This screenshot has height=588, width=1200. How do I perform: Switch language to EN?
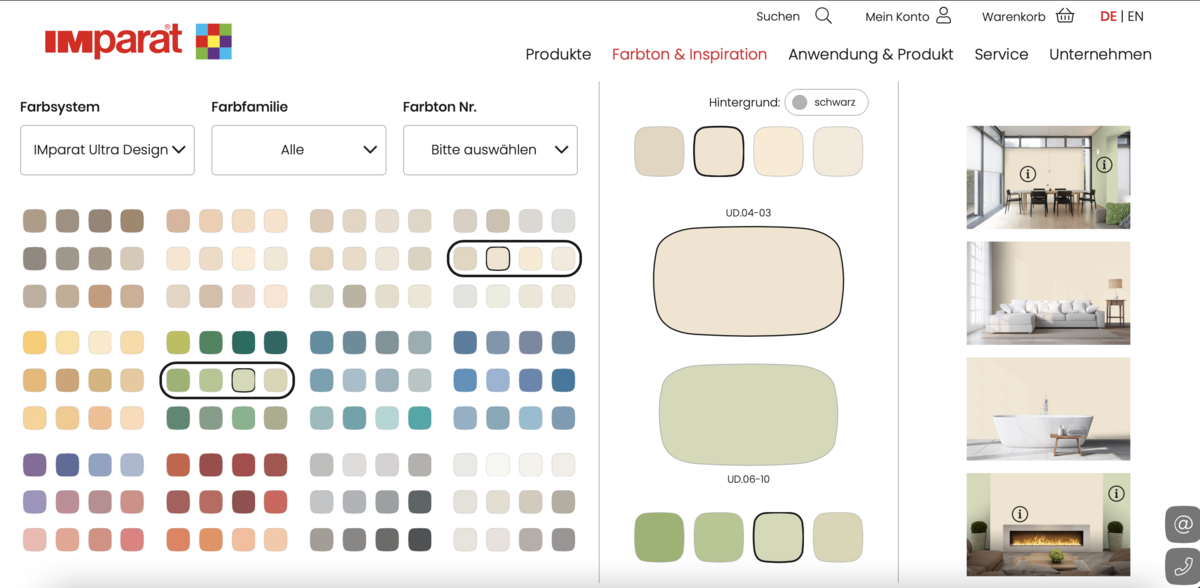pyautogui.click(x=1135, y=16)
